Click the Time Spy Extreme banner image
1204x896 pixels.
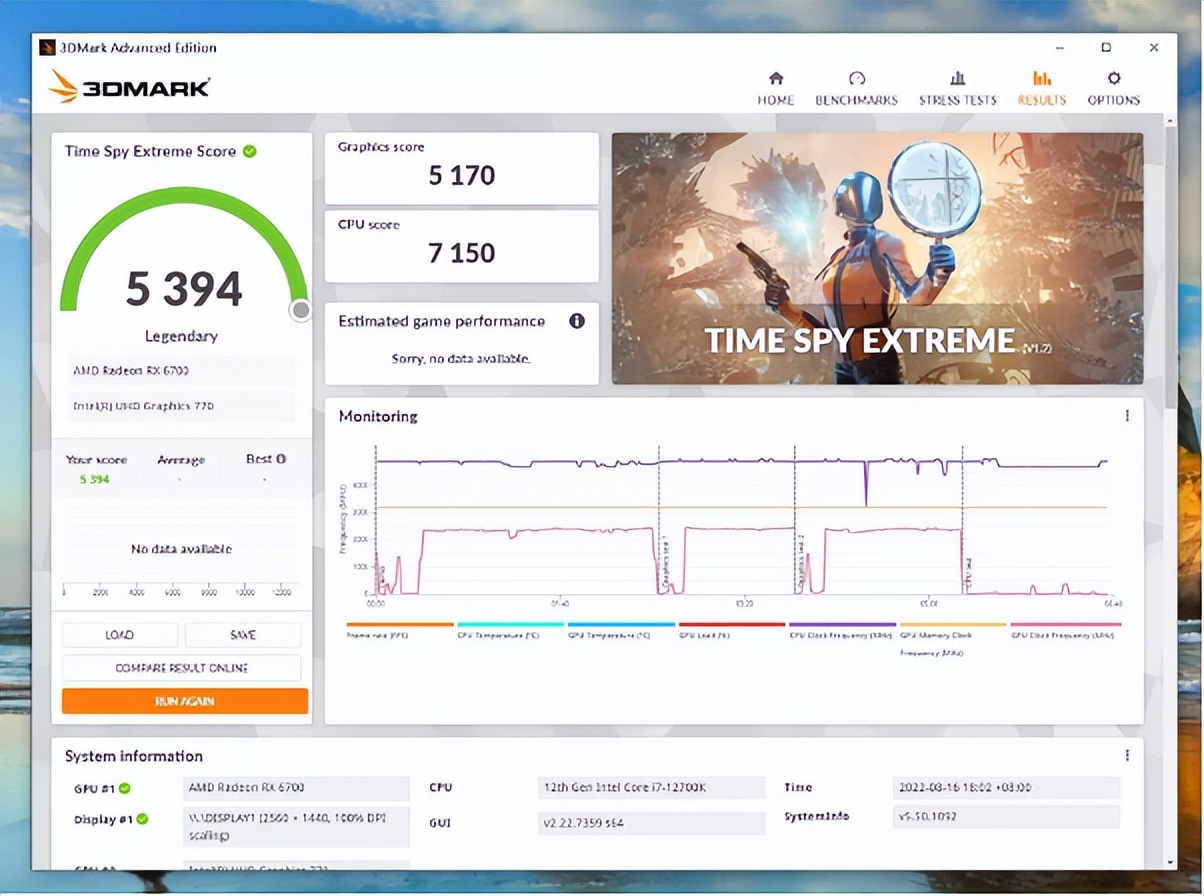tap(876, 258)
